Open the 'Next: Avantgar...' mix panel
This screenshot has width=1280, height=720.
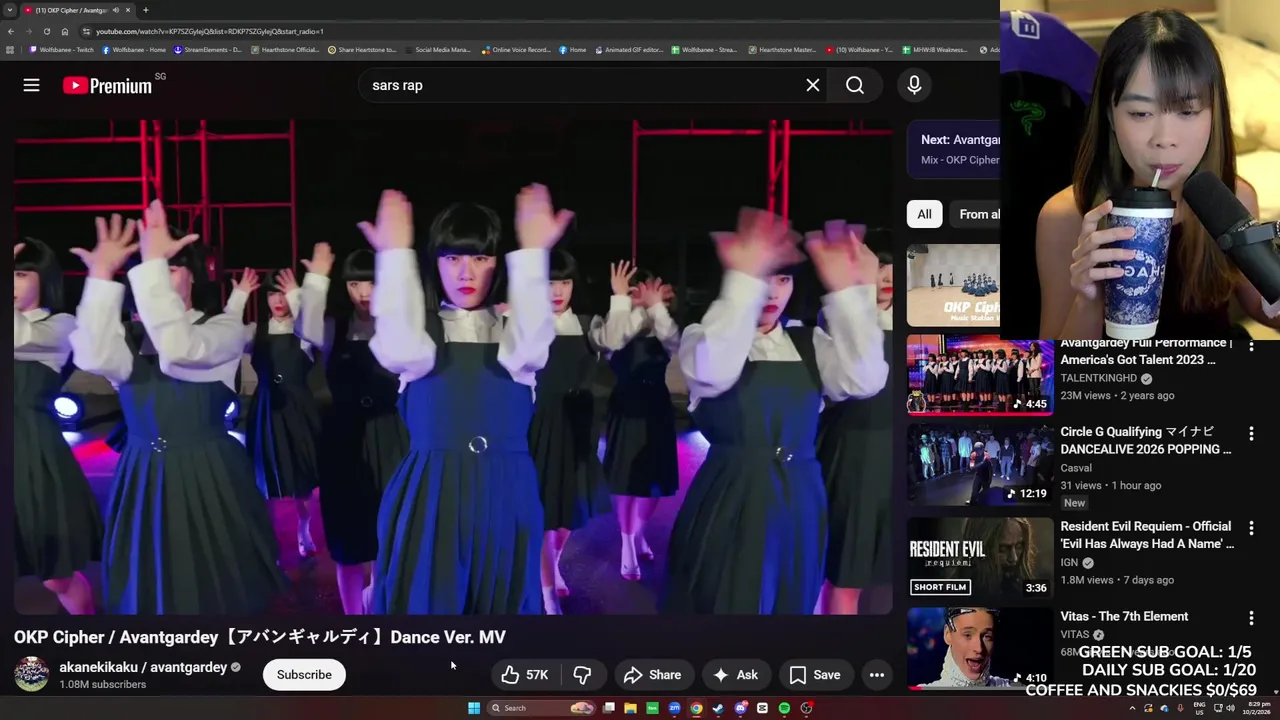pyautogui.click(x=953, y=149)
